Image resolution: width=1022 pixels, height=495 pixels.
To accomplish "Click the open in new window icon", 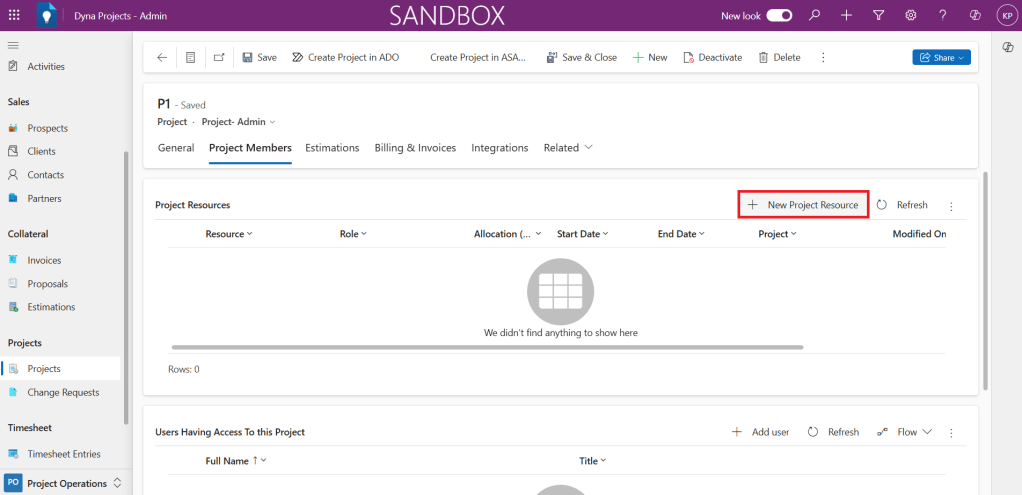I will 219,58.
